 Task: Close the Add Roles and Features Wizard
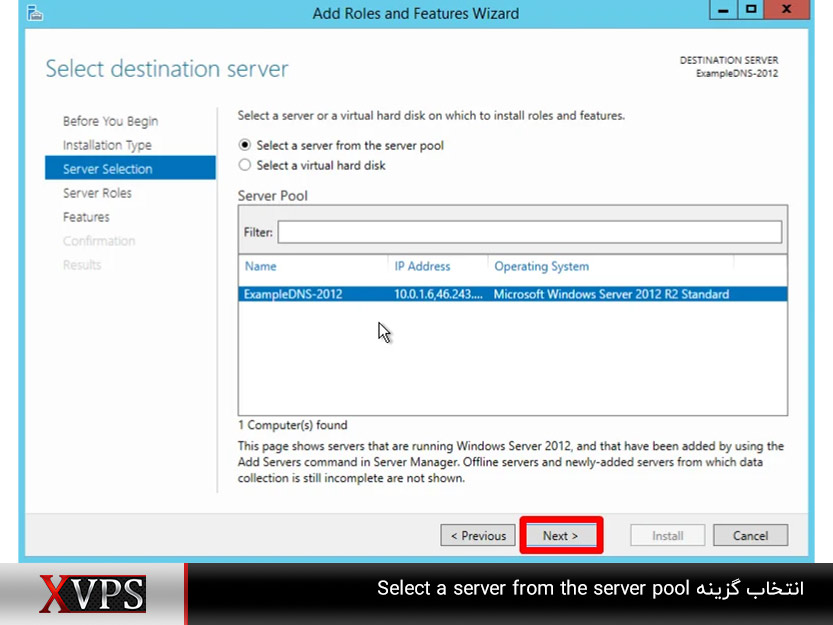(787, 10)
